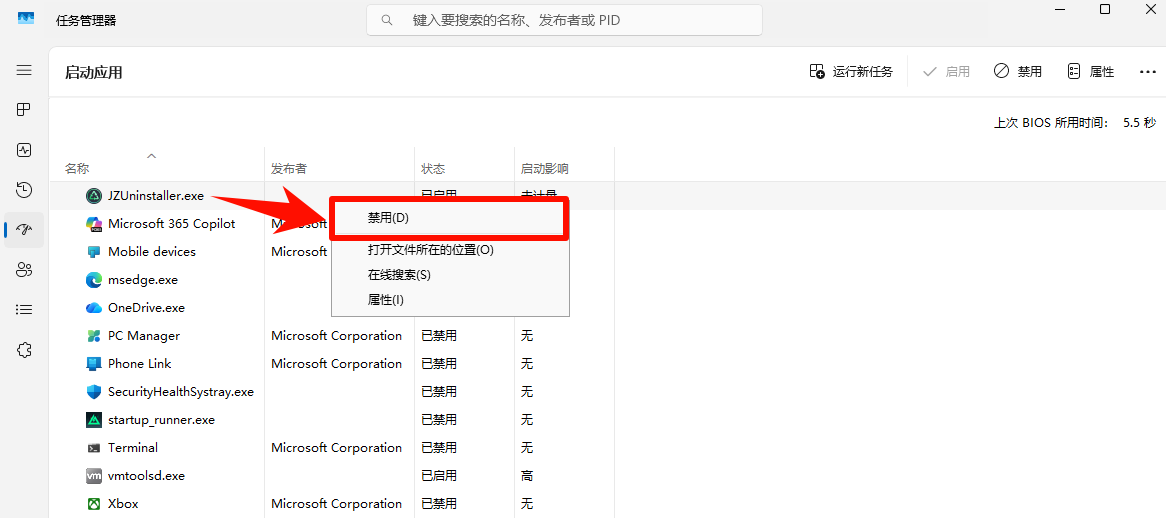Sort by the 启动影响 column header

[x=544, y=169]
